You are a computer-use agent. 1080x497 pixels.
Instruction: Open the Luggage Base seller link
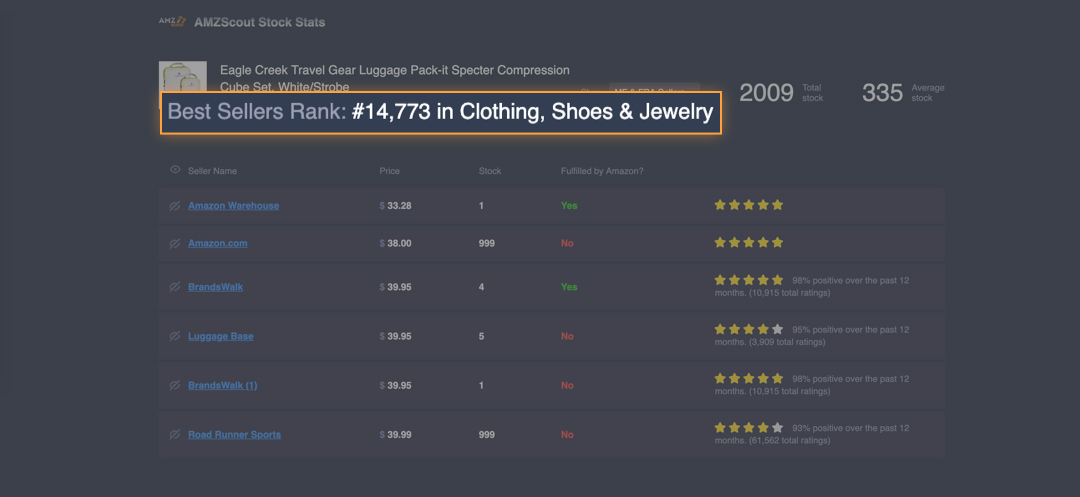pyautogui.click(x=220, y=337)
